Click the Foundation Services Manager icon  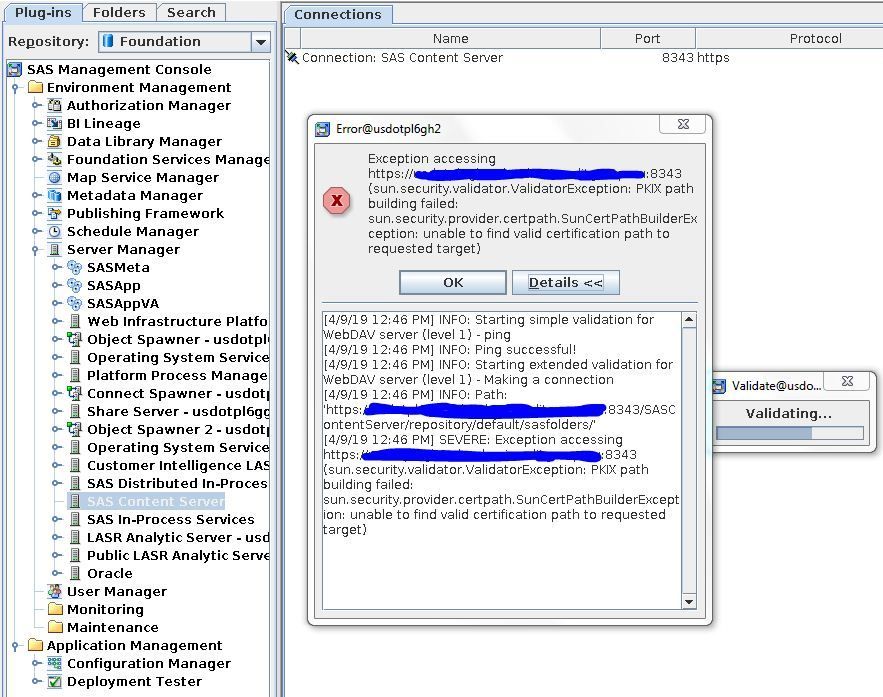pyautogui.click(x=55, y=159)
